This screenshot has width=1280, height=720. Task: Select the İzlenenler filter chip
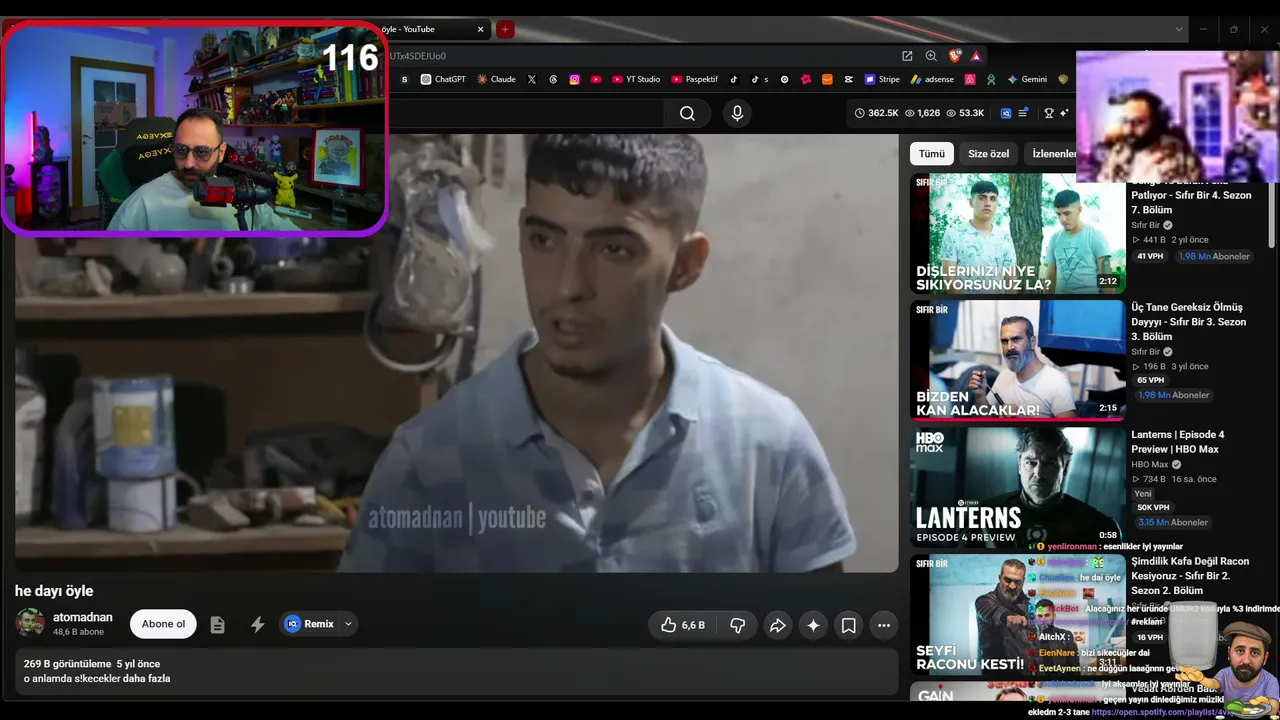pyautogui.click(x=1053, y=154)
